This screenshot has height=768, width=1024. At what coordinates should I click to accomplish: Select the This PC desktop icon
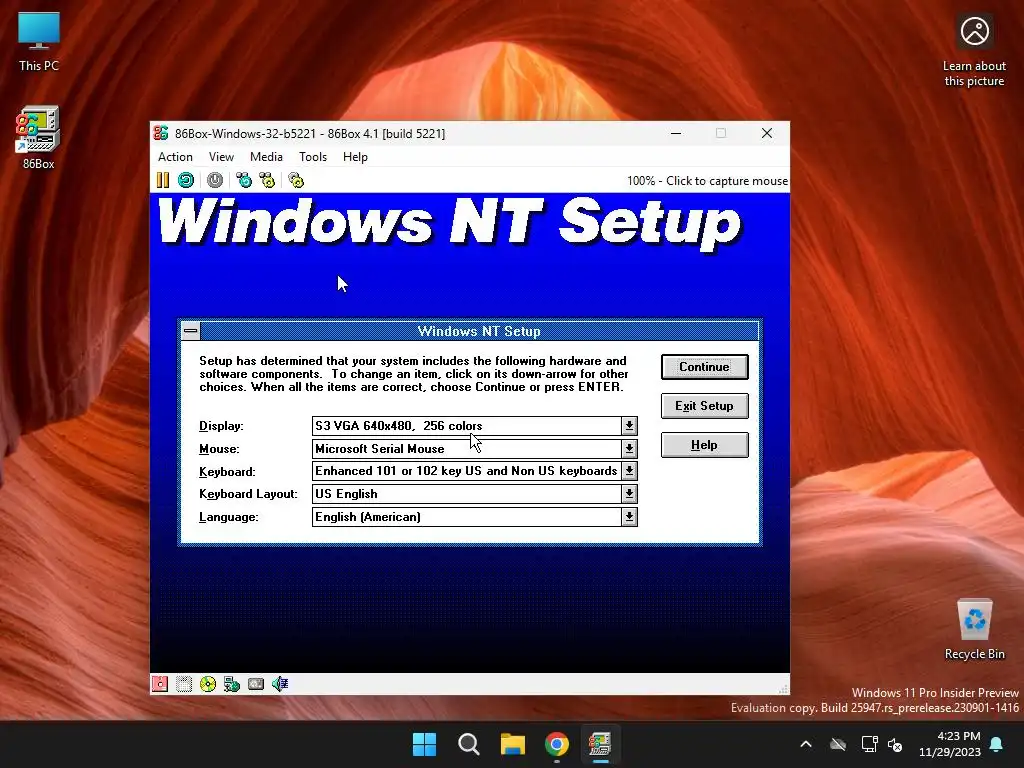tap(39, 40)
